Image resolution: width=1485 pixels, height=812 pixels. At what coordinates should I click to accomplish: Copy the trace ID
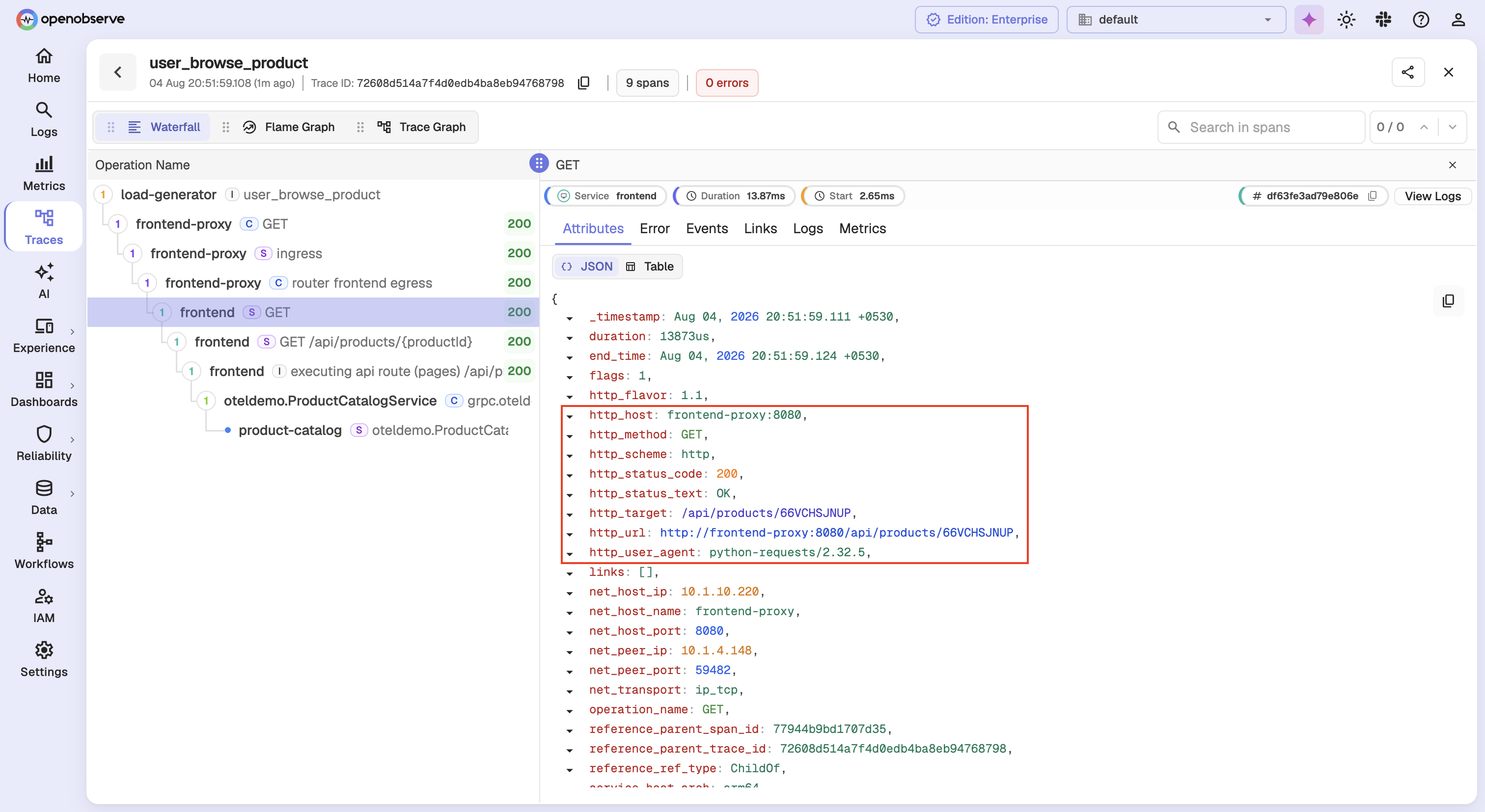584,83
